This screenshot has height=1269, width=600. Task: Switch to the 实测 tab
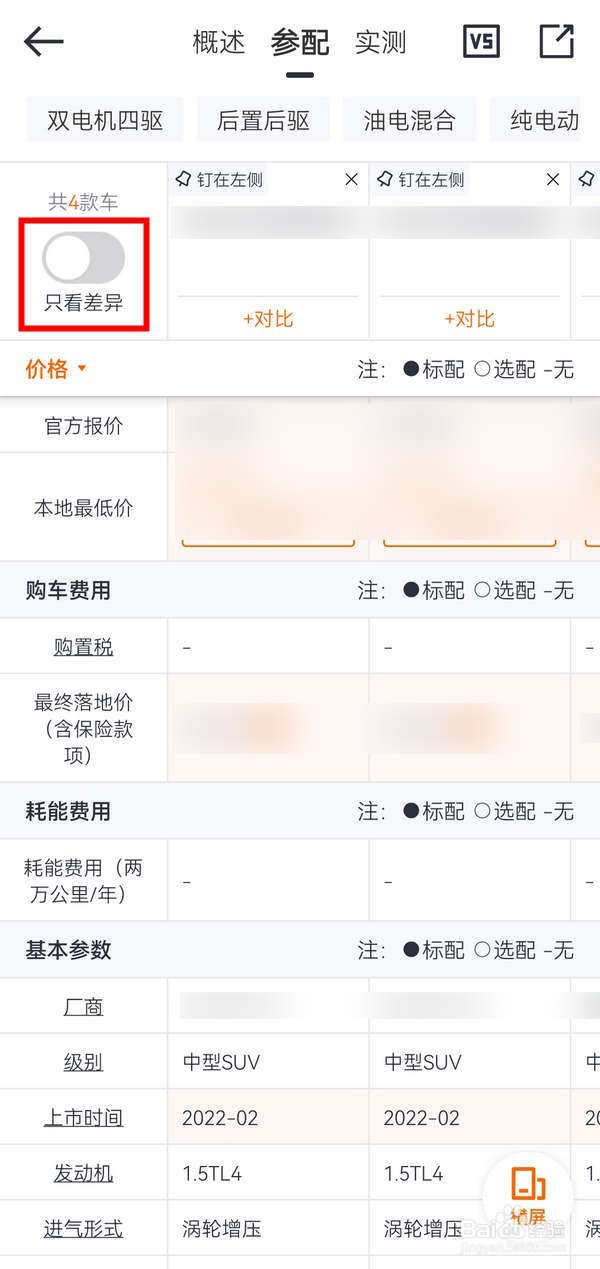[x=381, y=42]
